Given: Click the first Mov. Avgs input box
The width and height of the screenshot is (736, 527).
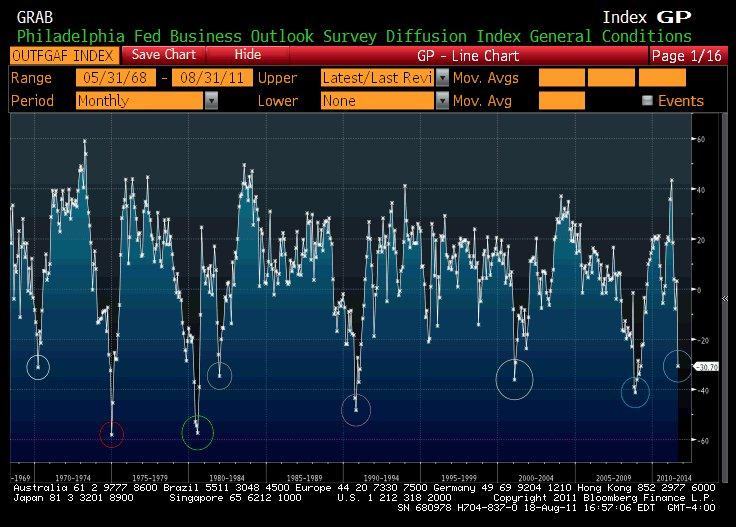Looking at the screenshot, I should tap(561, 78).
